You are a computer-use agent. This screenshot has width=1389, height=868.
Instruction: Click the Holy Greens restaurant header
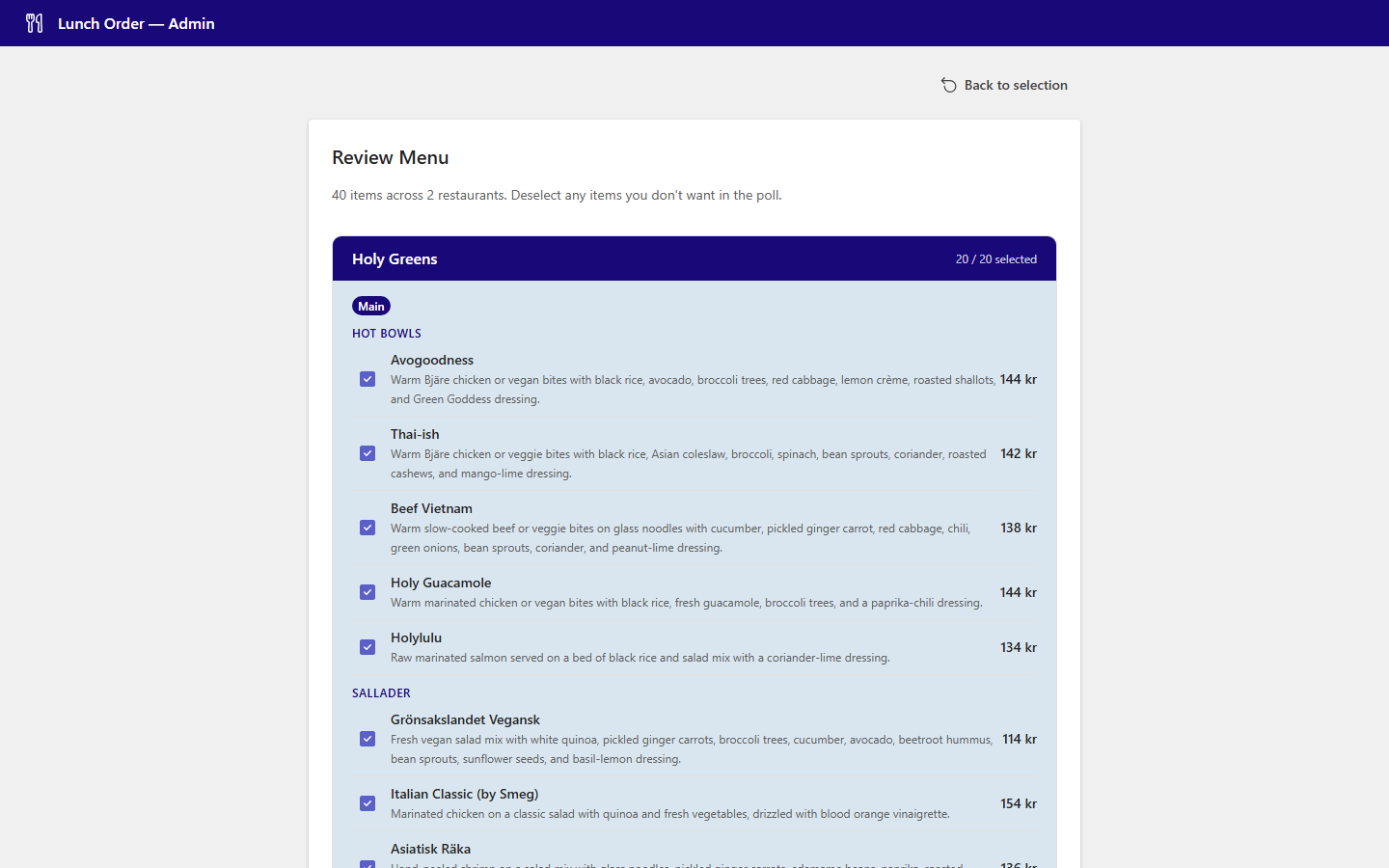(x=694, y=258)
